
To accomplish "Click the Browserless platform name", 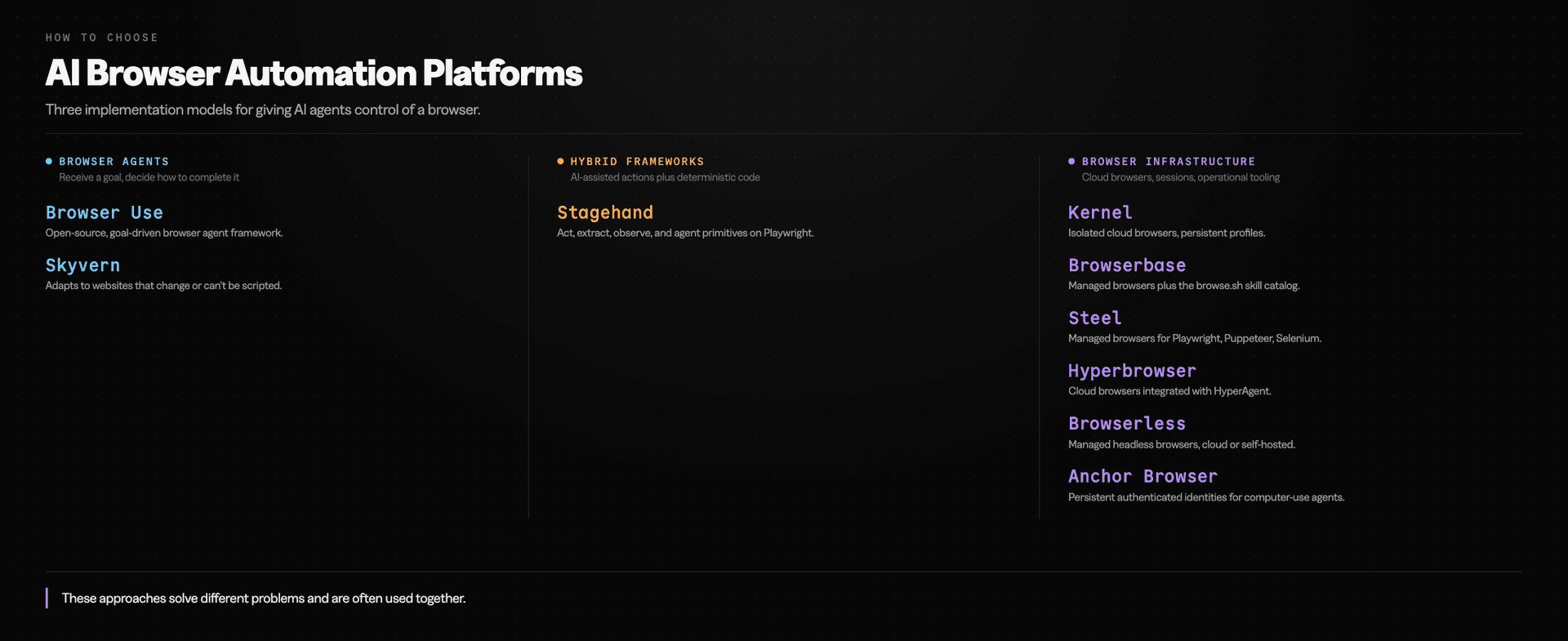I will click(x=1127, y=424).
